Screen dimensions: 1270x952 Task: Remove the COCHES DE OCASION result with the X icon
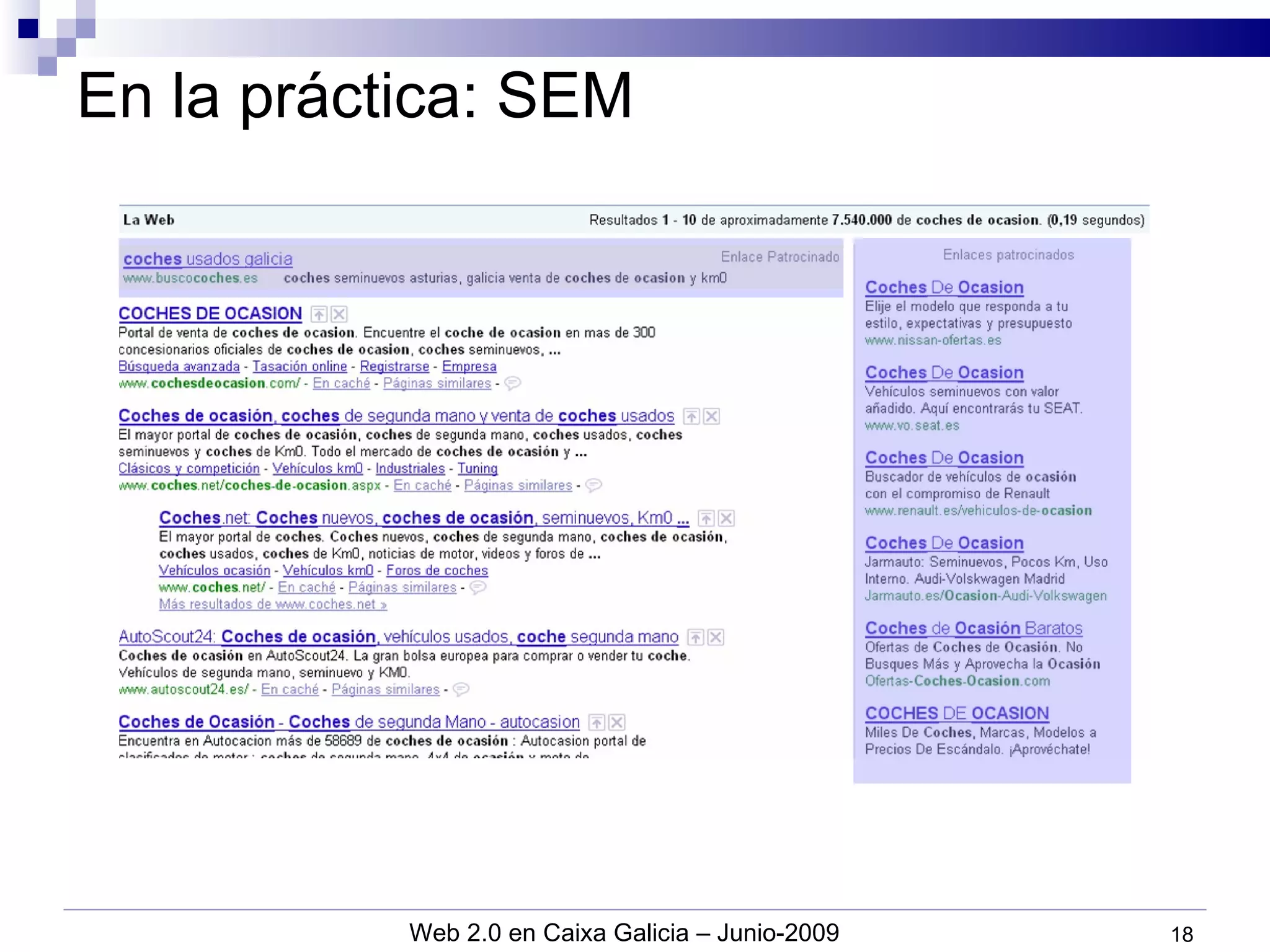(339, 314)
